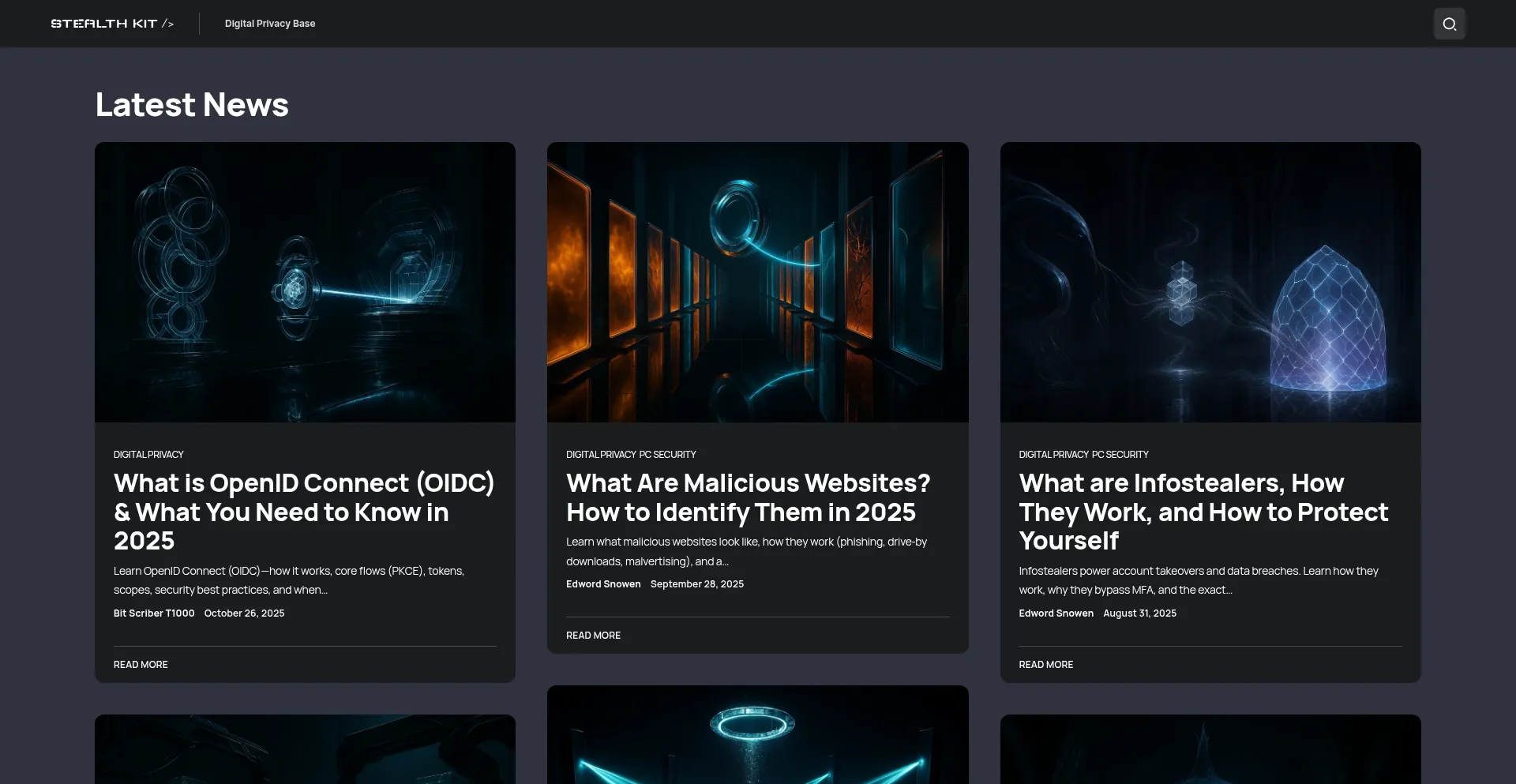This screenshot has height=784, width=1516.
Task: Open the Malicious Websites article image
Action: 757,282
